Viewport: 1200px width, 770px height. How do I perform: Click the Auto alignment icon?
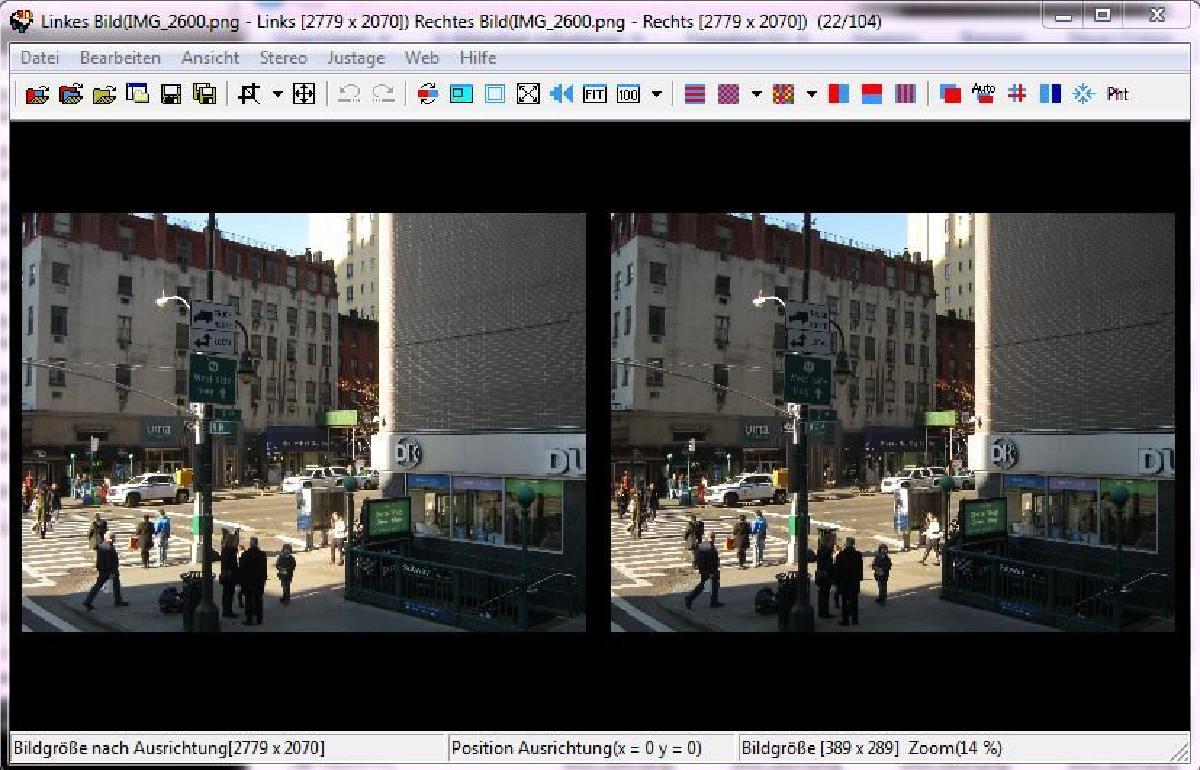(x=983, y=94)
